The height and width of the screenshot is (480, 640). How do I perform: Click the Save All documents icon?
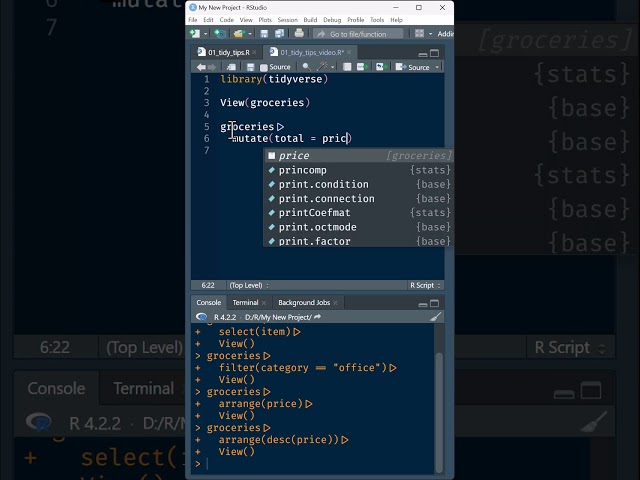pos(280,33)
